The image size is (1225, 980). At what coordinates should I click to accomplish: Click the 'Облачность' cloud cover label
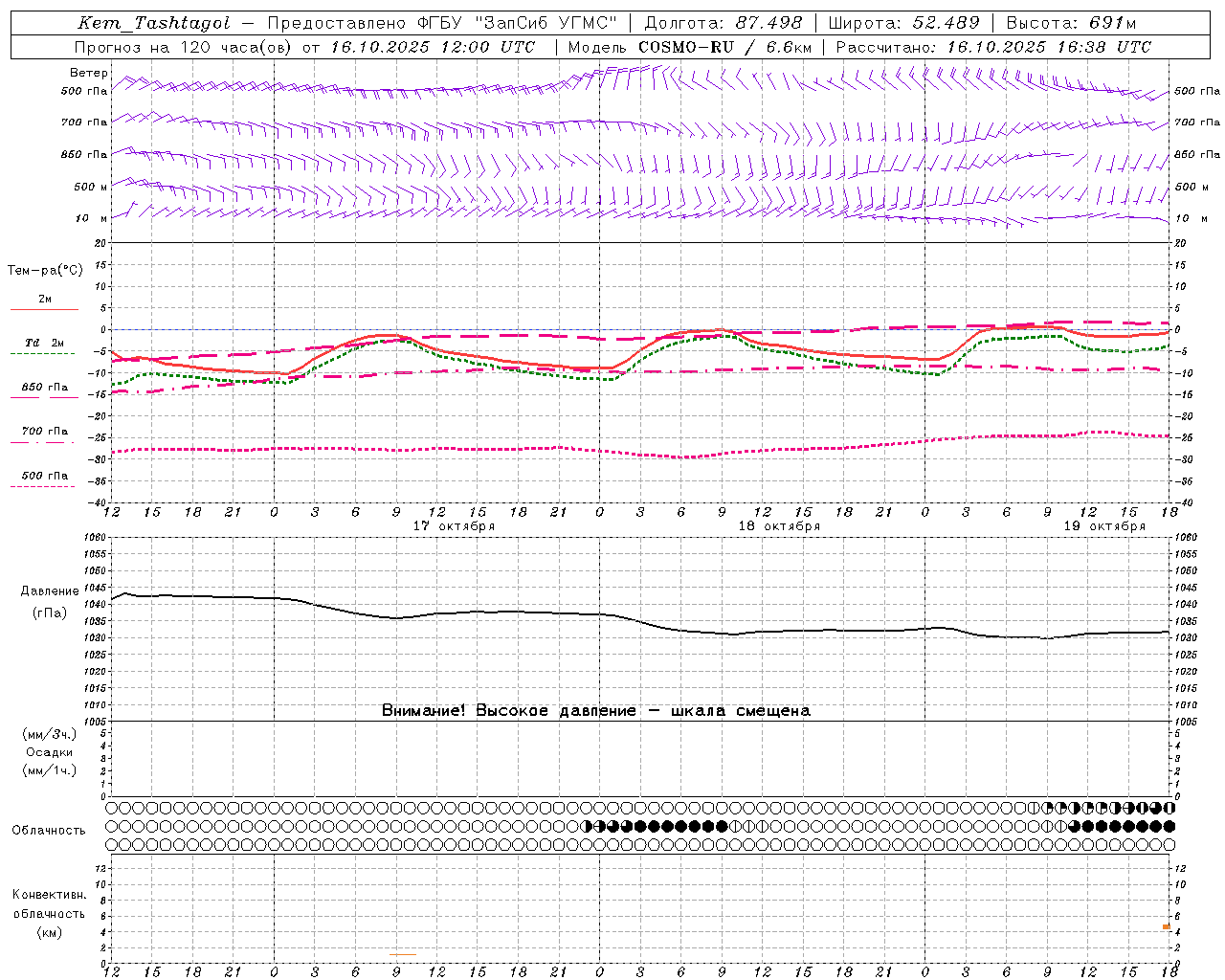49,831
